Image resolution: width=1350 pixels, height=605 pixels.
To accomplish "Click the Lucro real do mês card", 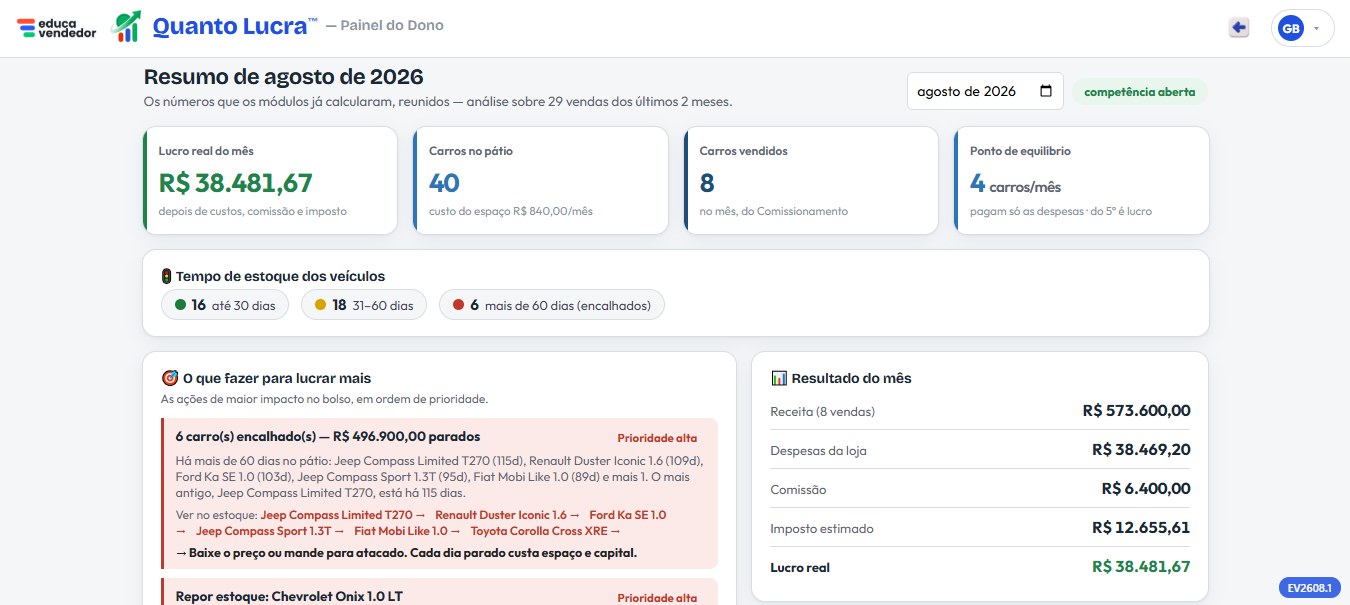I will [x=271, y=181].
